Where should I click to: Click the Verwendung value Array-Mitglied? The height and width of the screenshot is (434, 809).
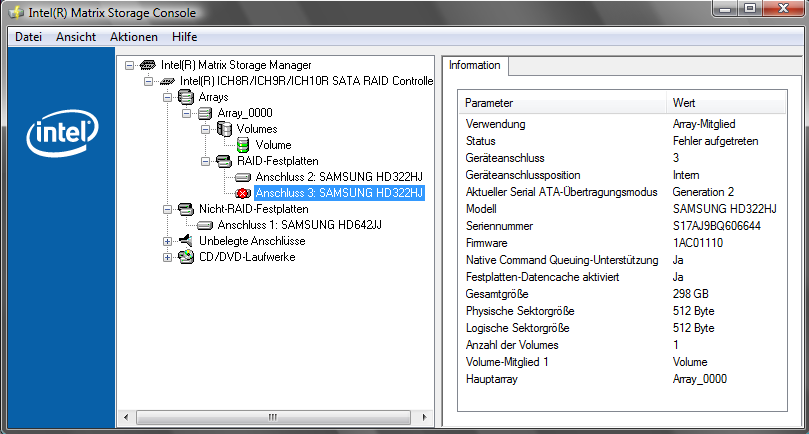pos(704,124)
